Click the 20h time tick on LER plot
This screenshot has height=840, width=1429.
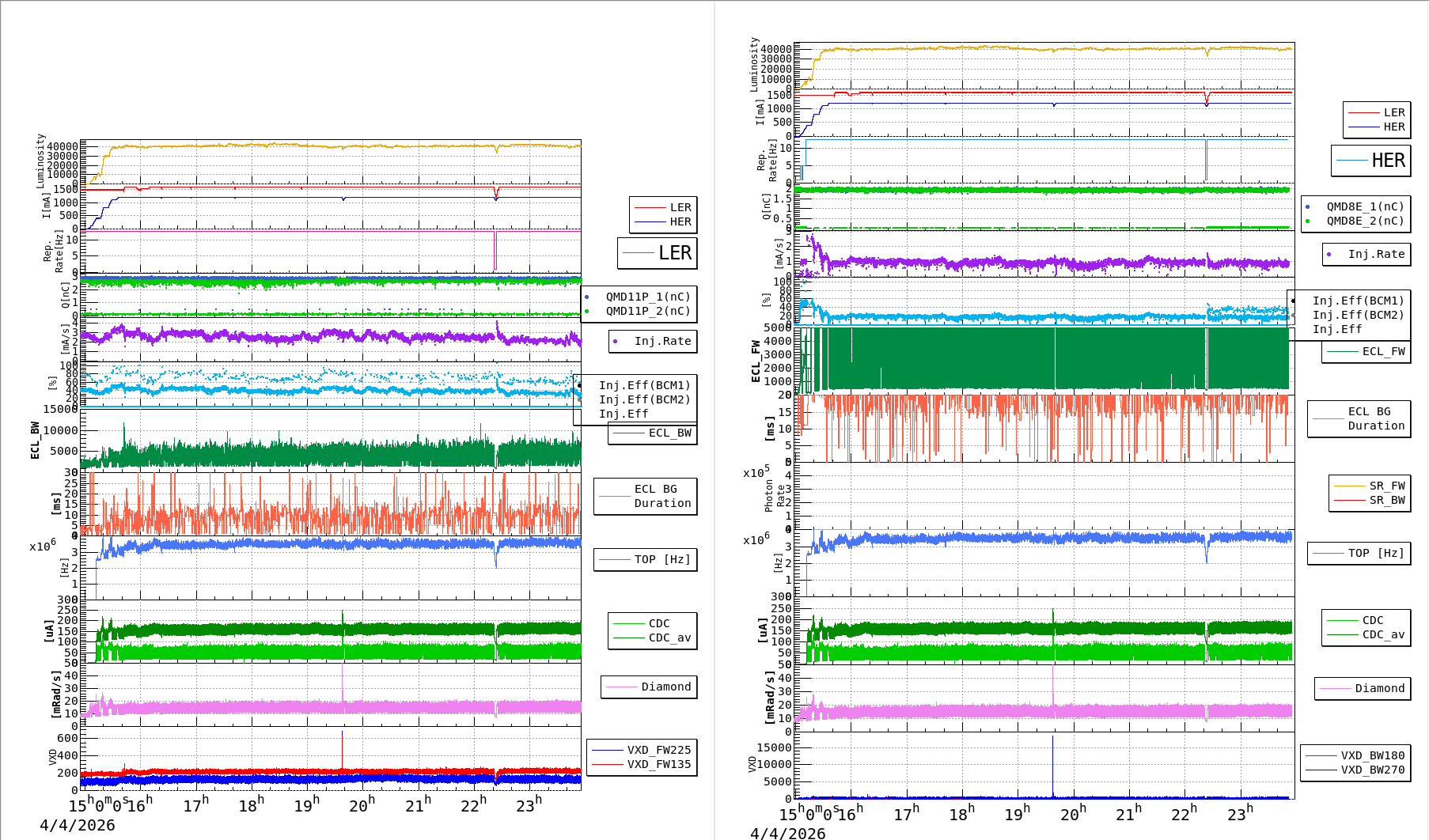(362, 805)
